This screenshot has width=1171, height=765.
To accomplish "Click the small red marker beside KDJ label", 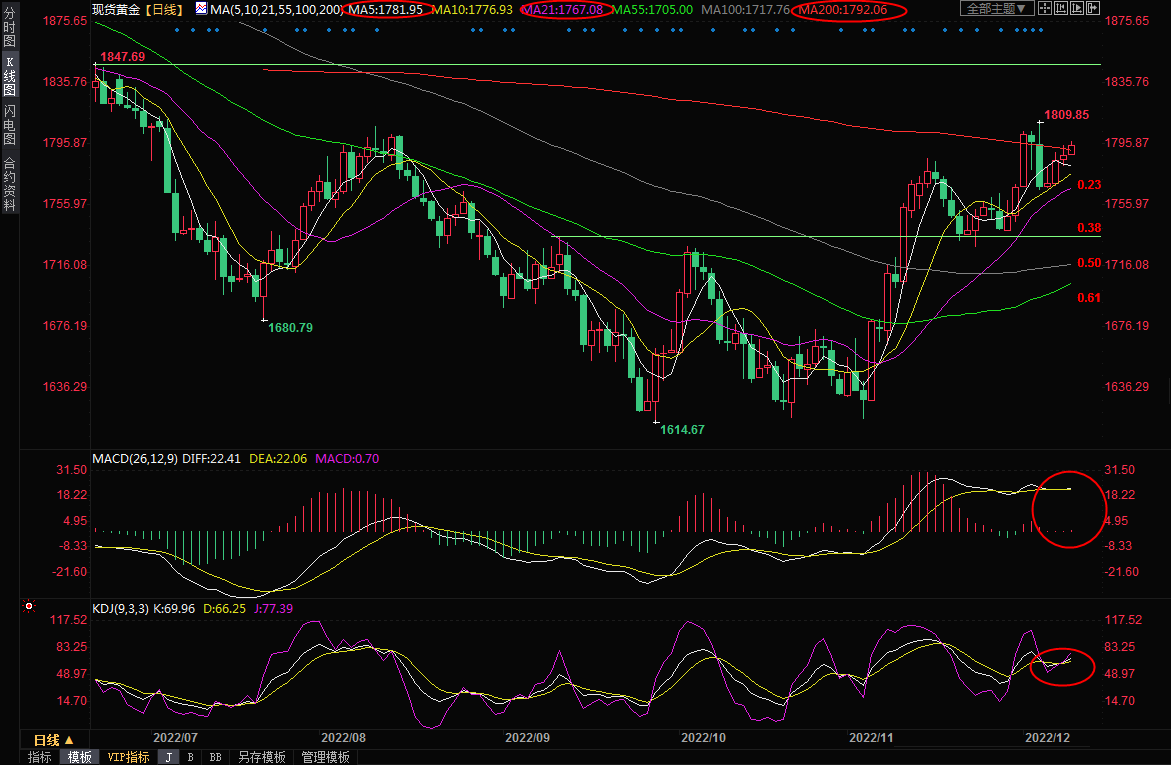I will tap(29, 606).
